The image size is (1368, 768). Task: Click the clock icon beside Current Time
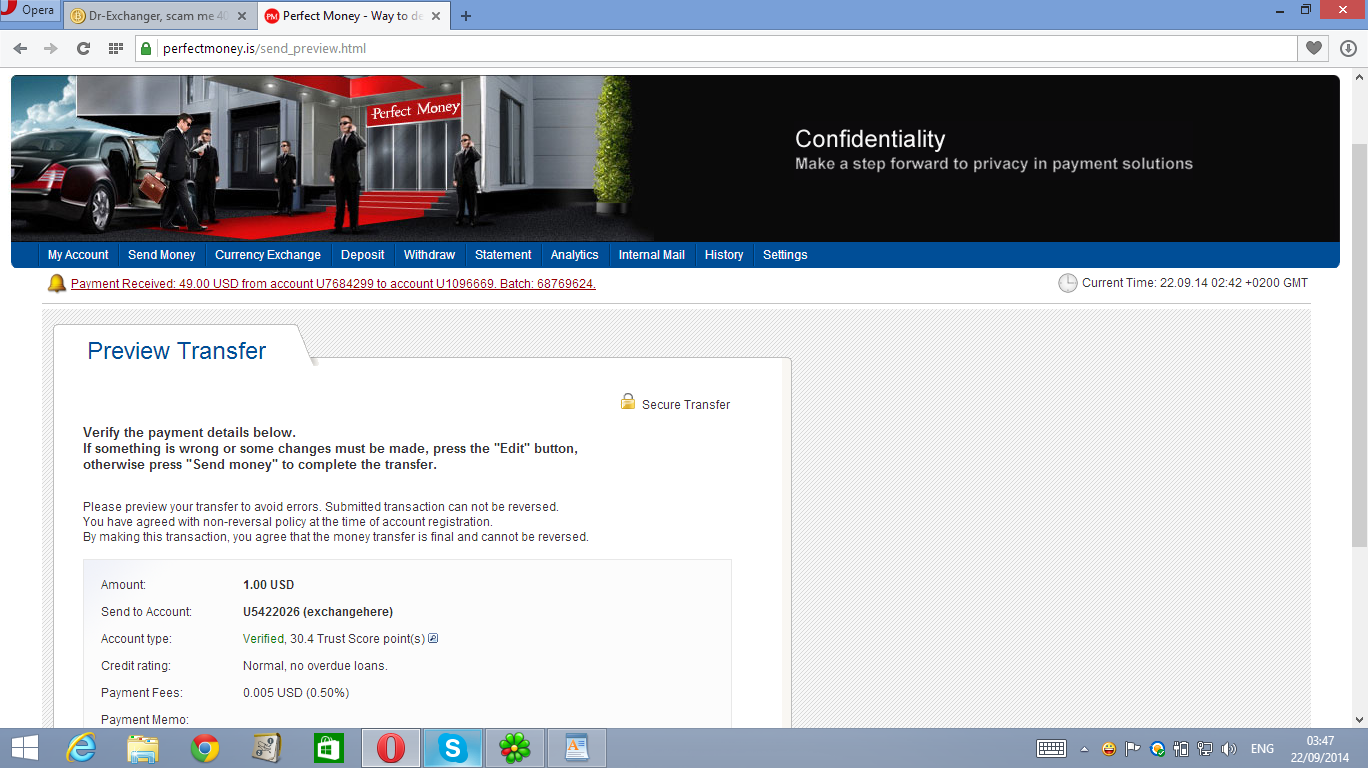tap(1068, 283)
